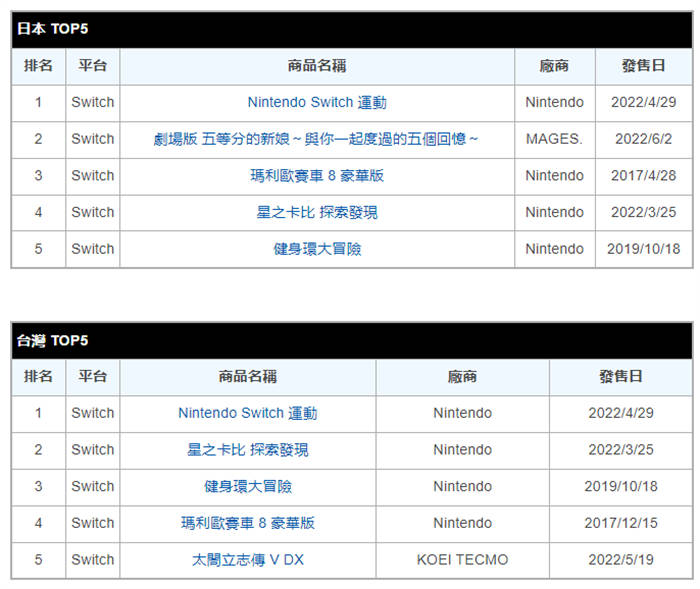Screen dimensions: 700x589
Task: Open Nintendo Switch 運動 link in 台灣 TOP5
Action: (248, 413)
